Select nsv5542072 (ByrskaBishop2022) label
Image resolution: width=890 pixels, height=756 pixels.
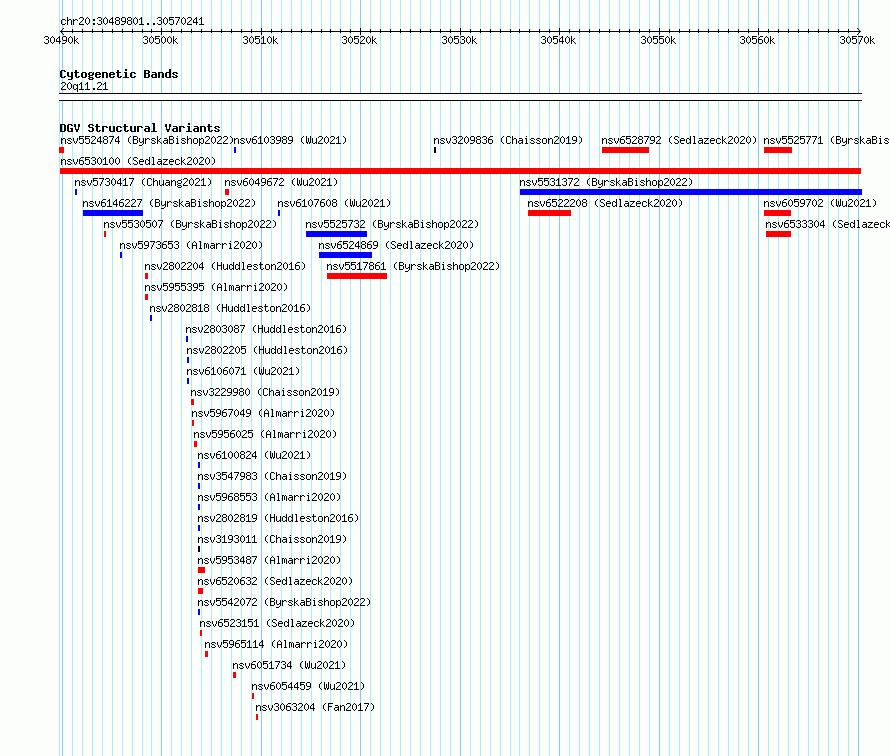coord(284,602)
